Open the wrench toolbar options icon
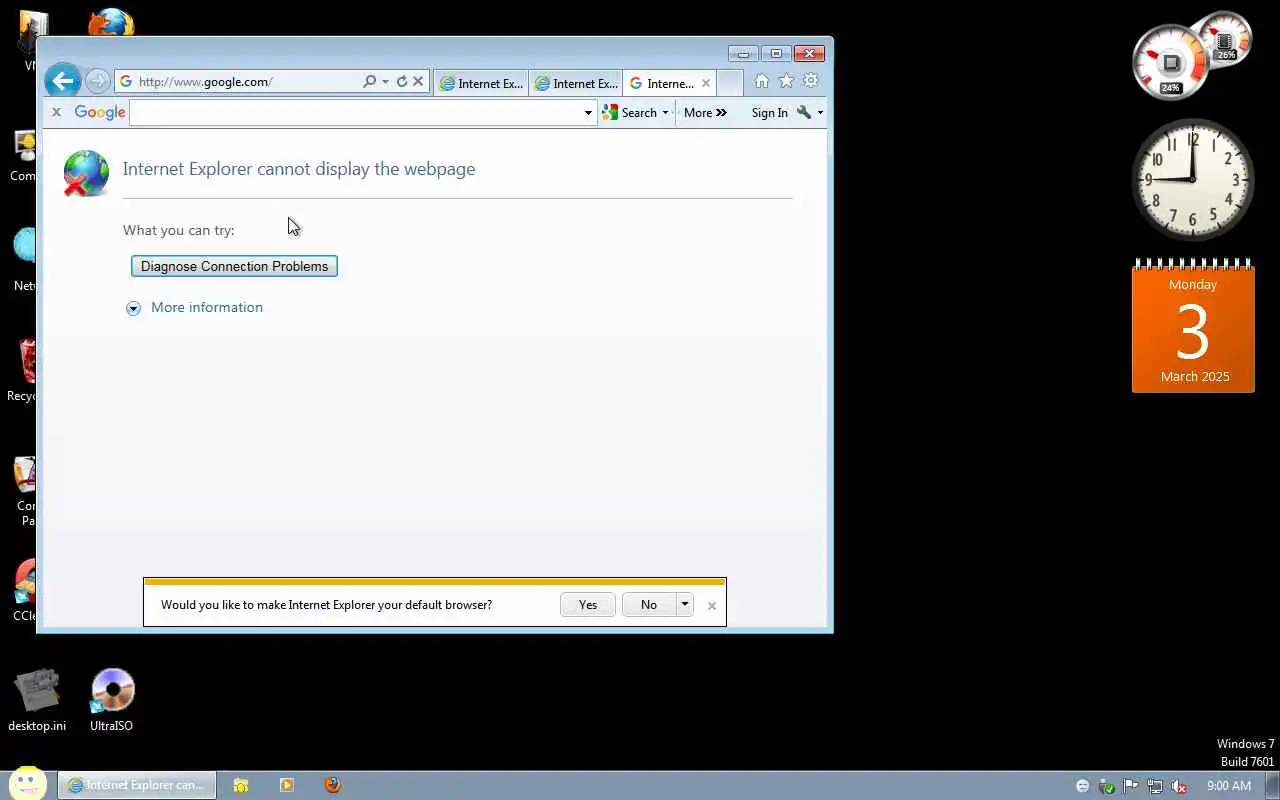This screenshot has height=800, width=1280. (804, 113)
